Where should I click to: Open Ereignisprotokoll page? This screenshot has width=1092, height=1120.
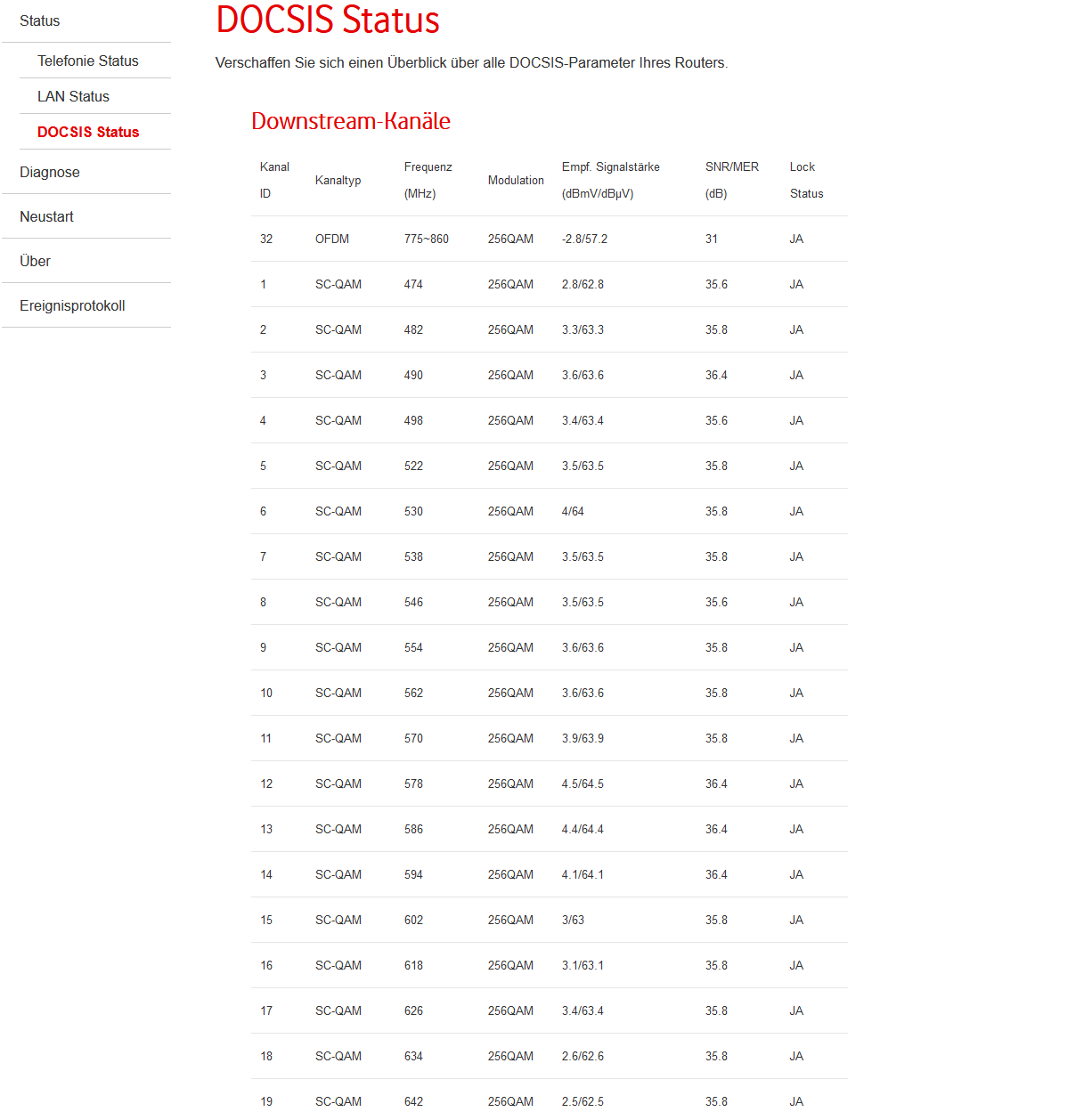click(72, 305)
